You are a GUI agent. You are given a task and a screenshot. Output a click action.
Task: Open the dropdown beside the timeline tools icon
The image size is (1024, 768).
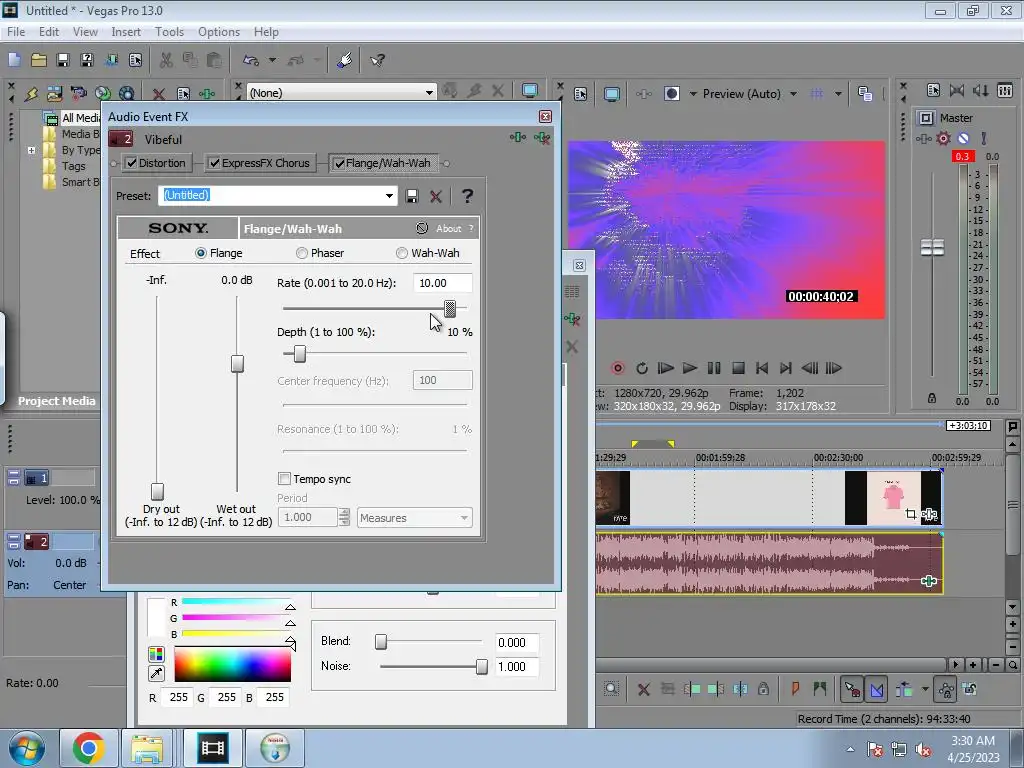coord(925,689)
